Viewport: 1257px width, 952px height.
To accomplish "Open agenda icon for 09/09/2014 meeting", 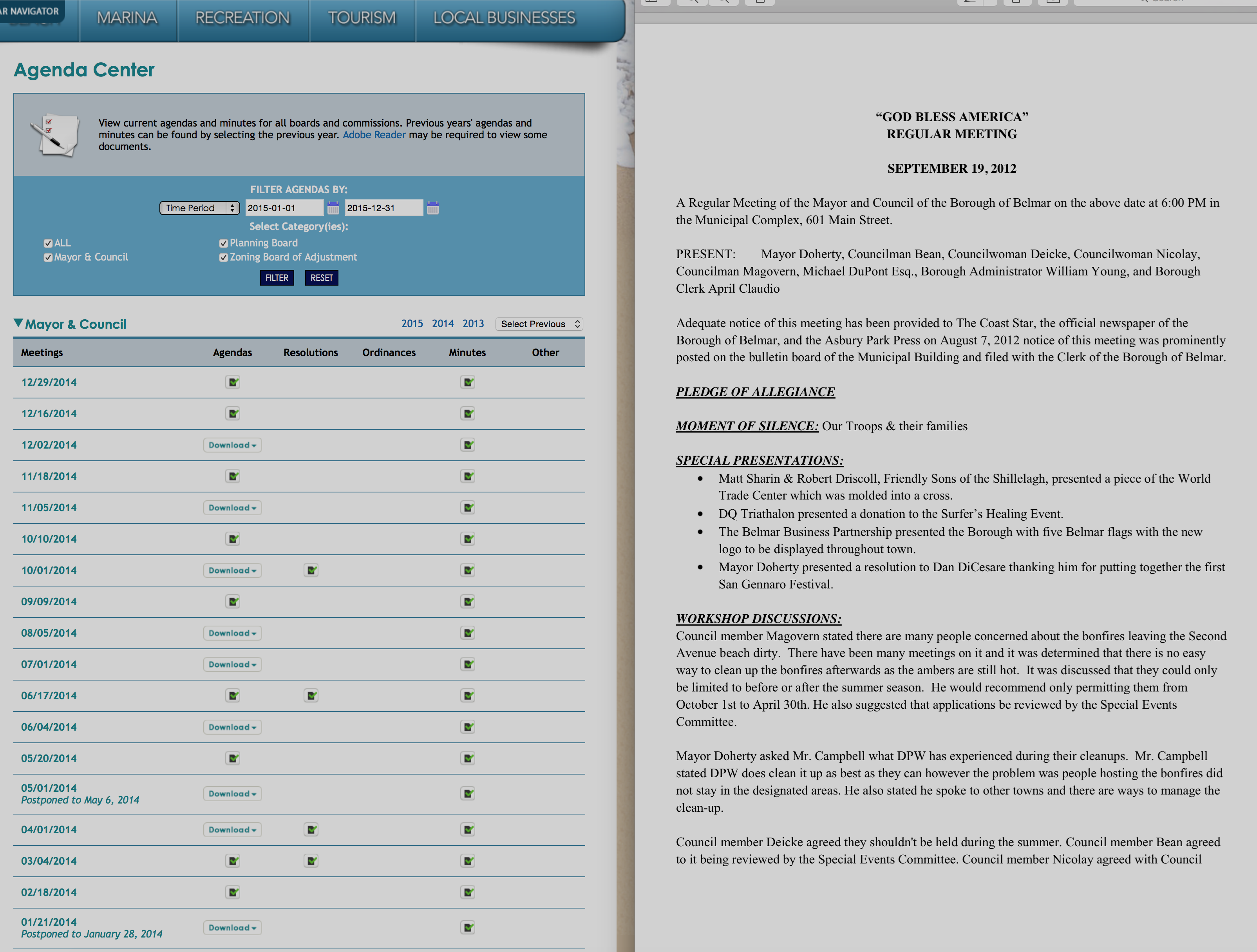I will 232,601.
